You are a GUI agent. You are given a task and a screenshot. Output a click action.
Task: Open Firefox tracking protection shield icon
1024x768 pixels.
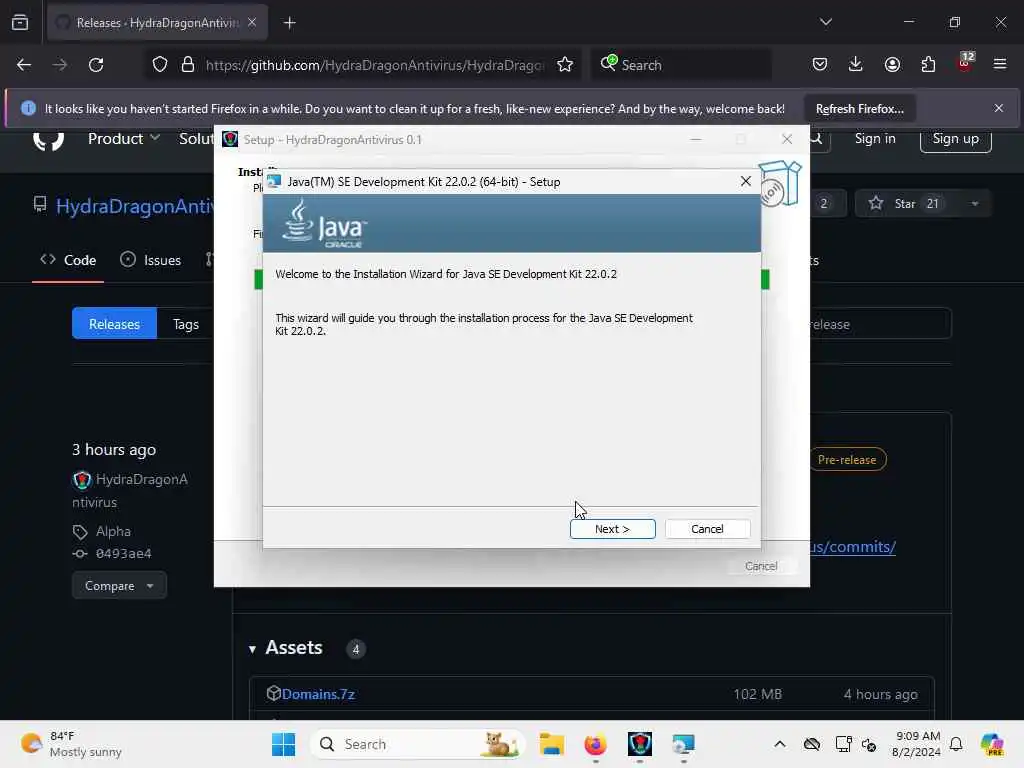(x=160, y=65)
